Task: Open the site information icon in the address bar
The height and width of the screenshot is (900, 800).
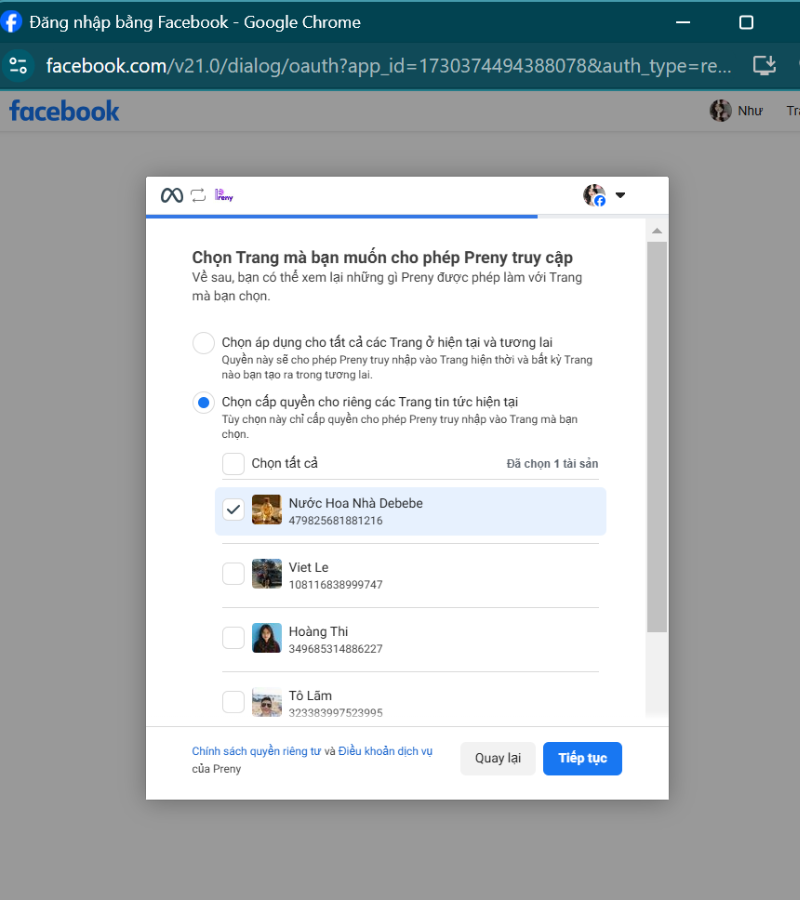Action: pyautogui.click(x=18, y=65)
